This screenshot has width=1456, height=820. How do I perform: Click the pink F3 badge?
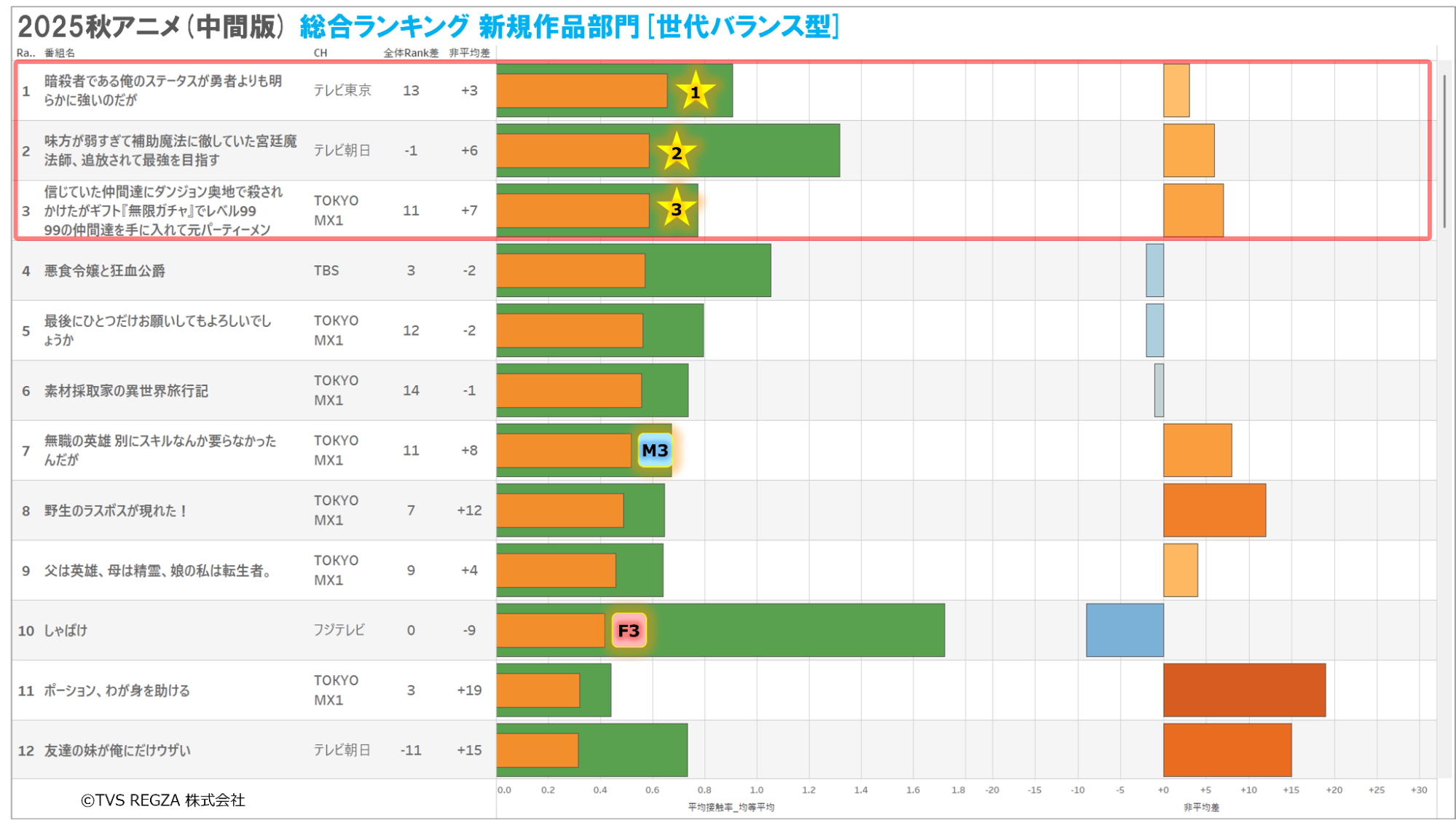point(629,630)
